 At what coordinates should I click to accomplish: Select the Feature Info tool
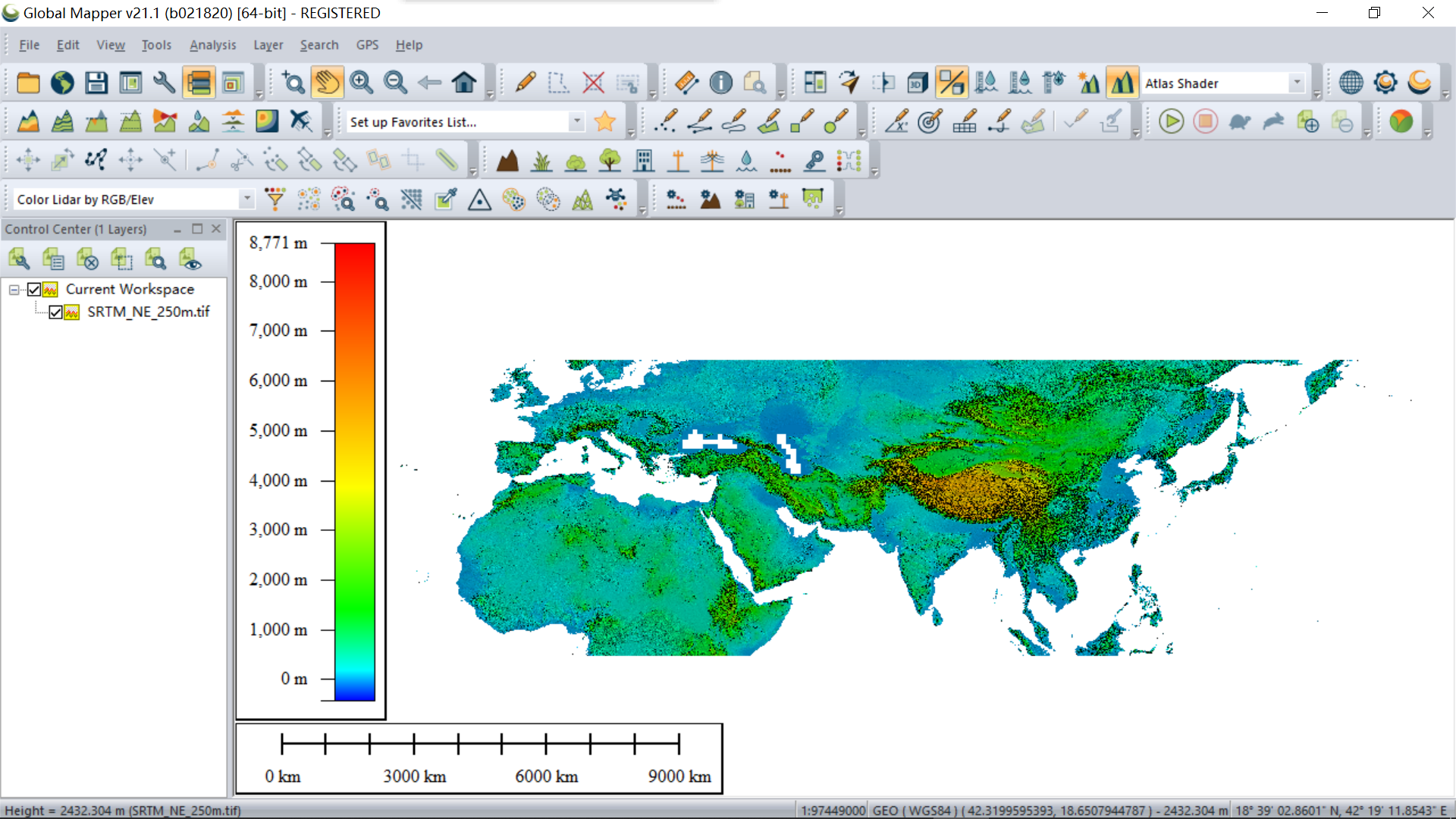click(720, 83)
